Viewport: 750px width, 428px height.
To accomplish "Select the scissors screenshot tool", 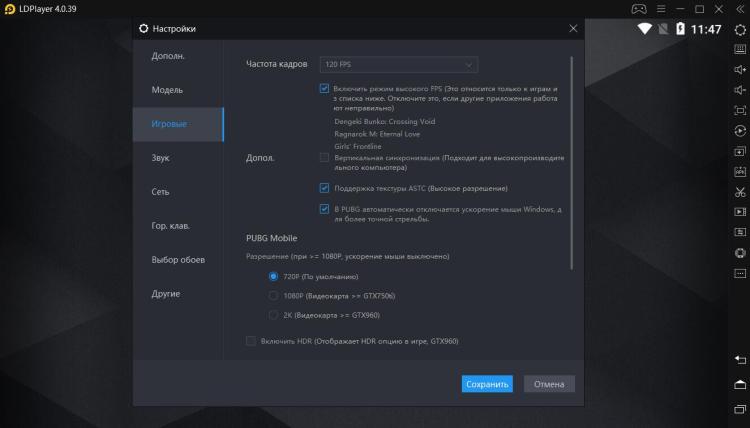I will point(740,192).
